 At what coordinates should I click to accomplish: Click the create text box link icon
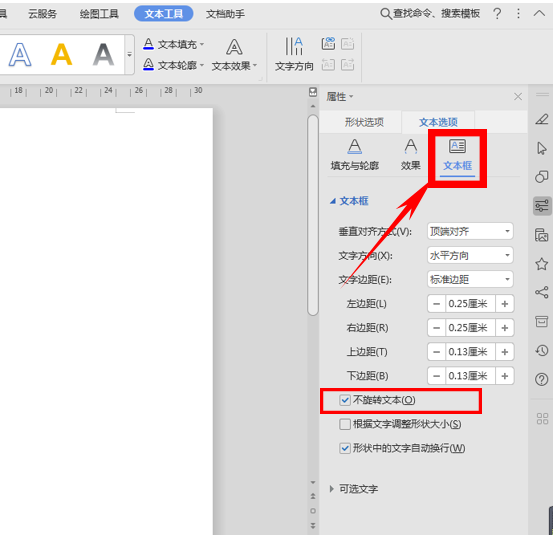[328, 44]
